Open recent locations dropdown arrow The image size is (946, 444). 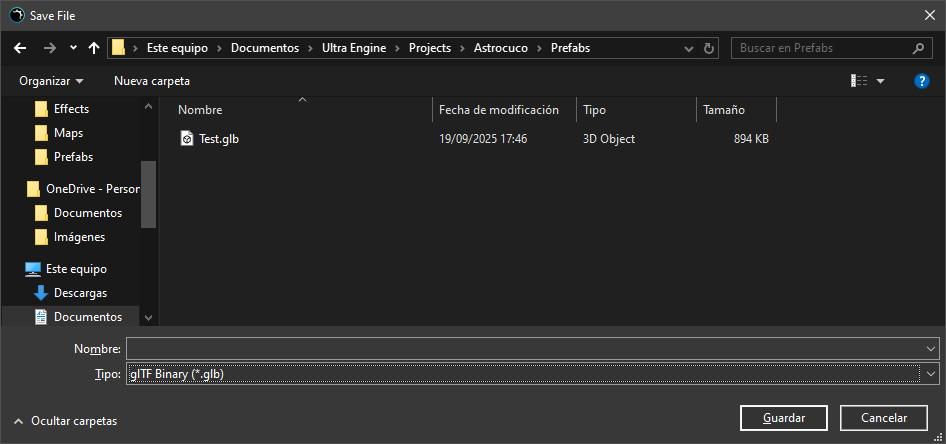(73, 48)
